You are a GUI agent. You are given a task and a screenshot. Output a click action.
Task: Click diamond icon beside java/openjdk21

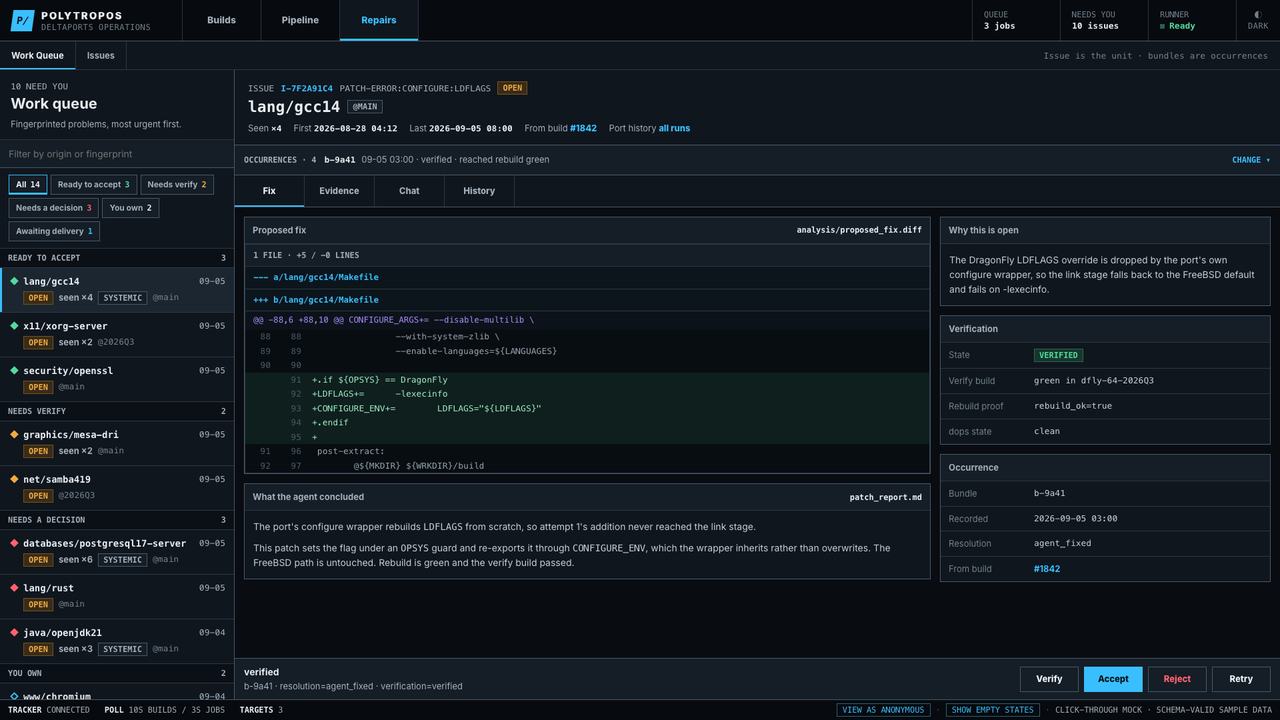(14, 632)
